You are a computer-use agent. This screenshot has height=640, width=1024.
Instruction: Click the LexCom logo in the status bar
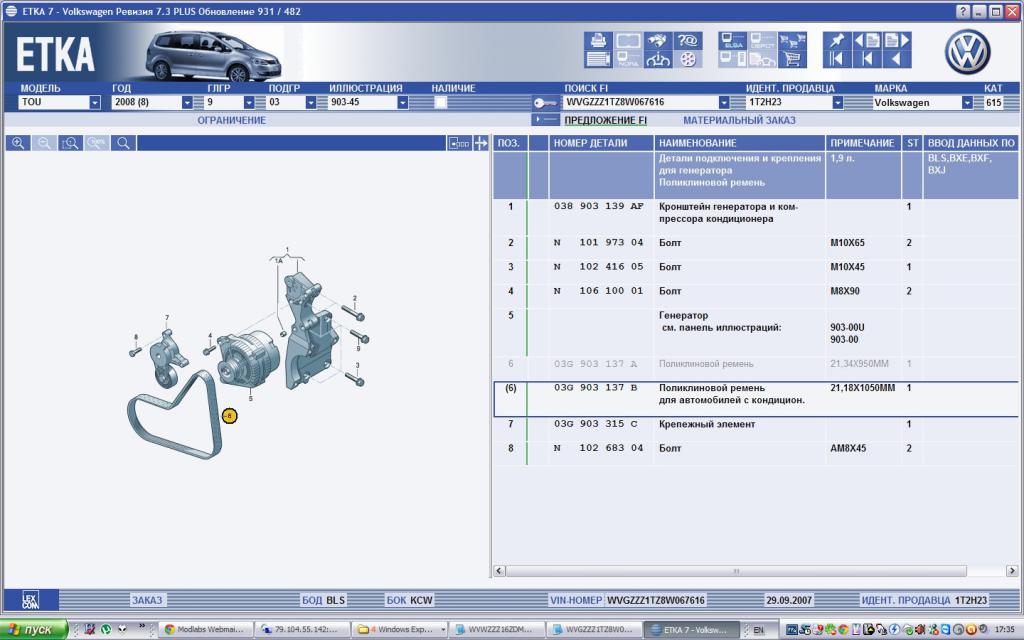click(30, 600)
